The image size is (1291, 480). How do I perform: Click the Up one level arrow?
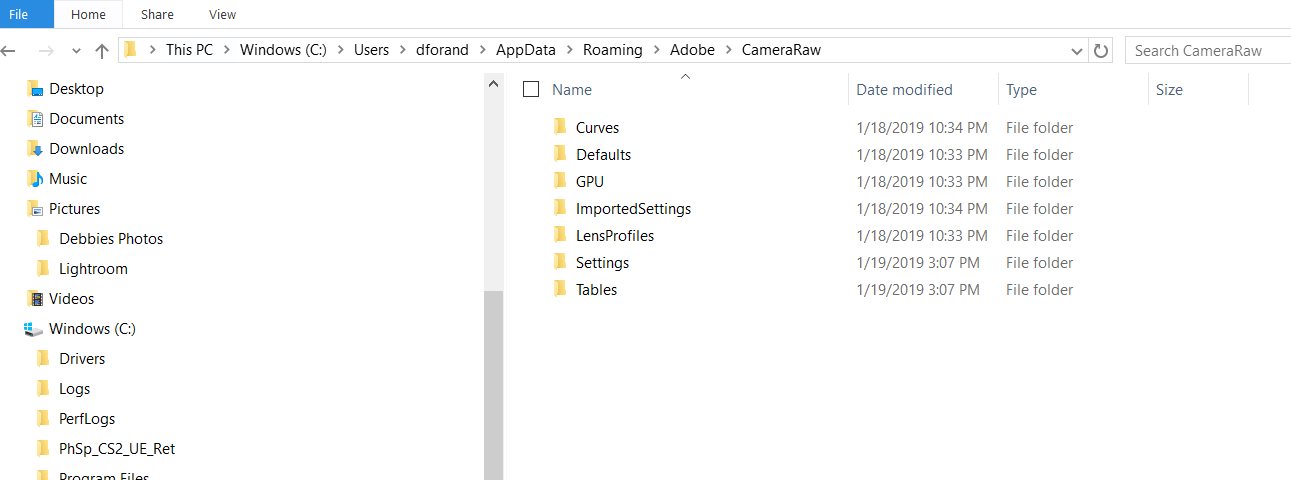point(101,50)
